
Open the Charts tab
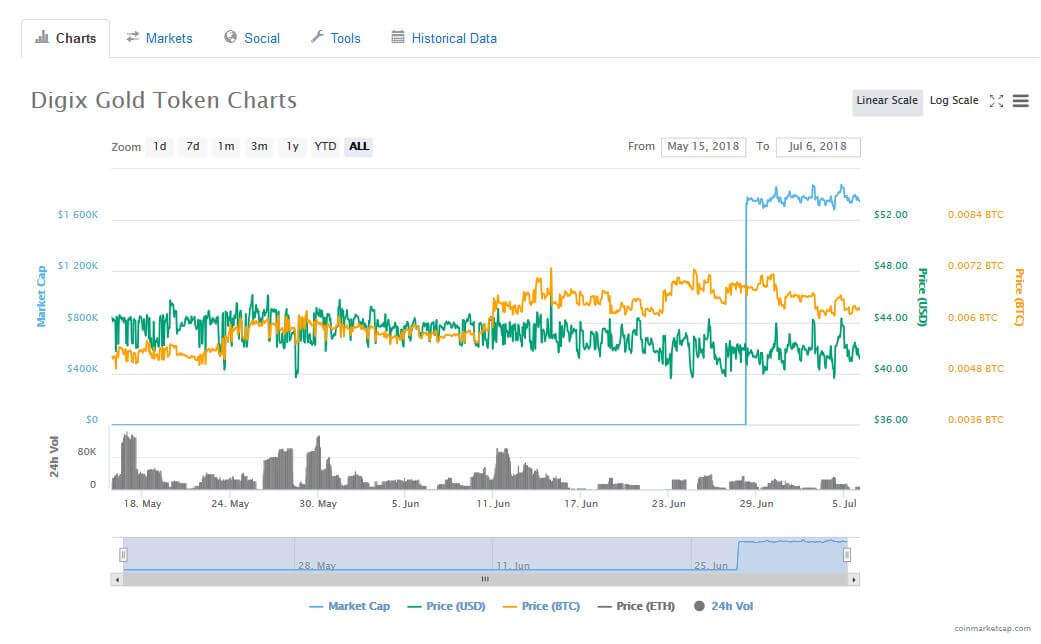coord(66,39)
